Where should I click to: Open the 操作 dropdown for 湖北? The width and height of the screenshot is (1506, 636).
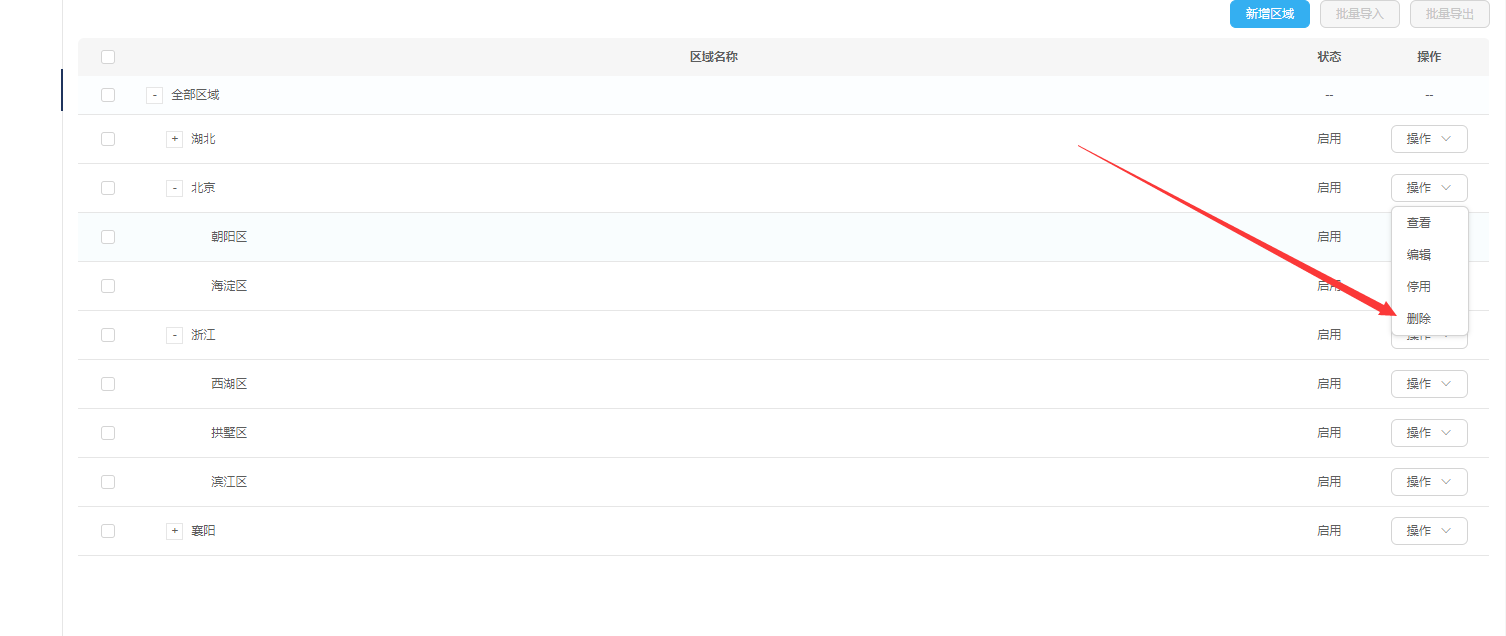[x=1428, y=139]
